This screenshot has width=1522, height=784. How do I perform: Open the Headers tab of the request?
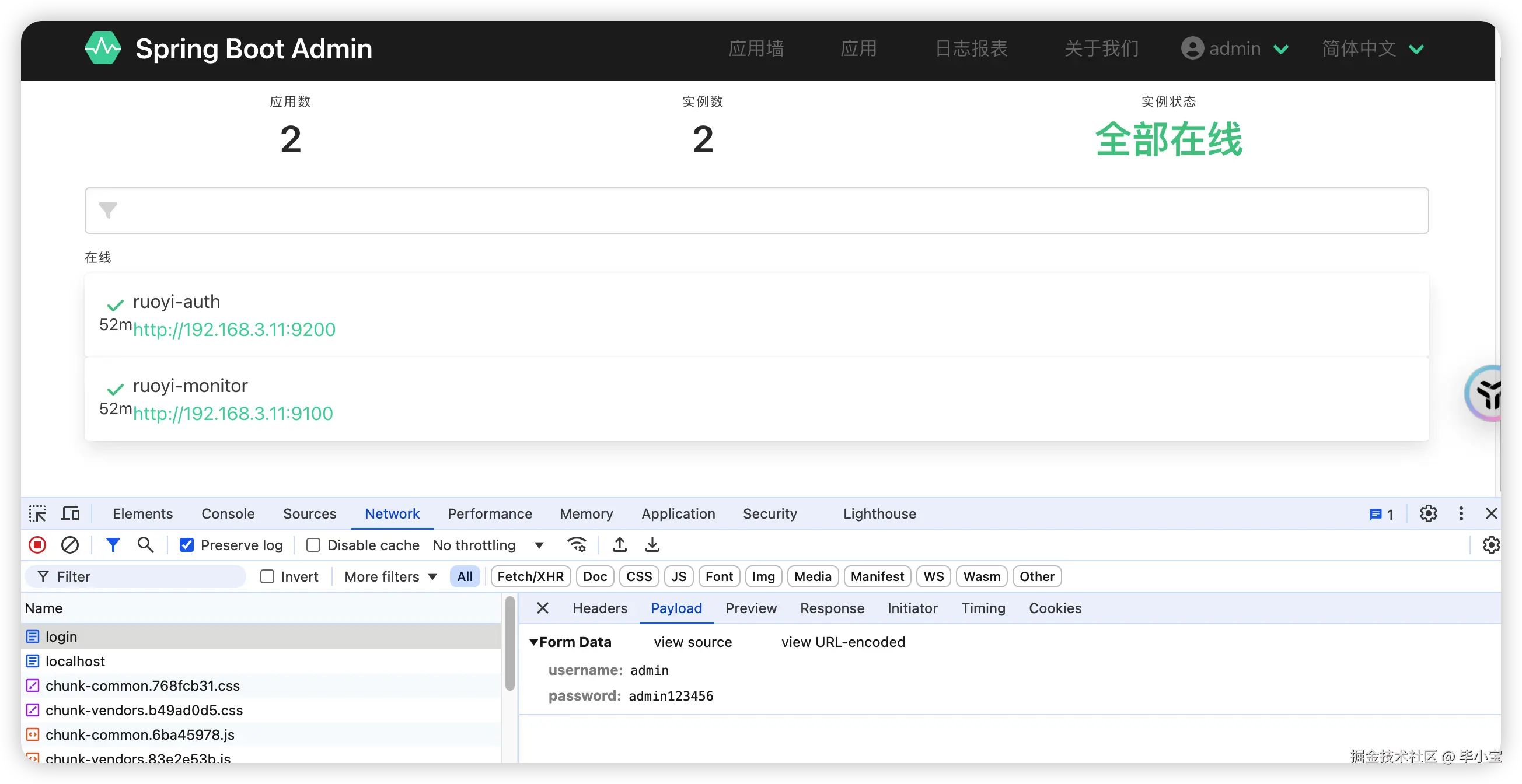pos(599,608)
